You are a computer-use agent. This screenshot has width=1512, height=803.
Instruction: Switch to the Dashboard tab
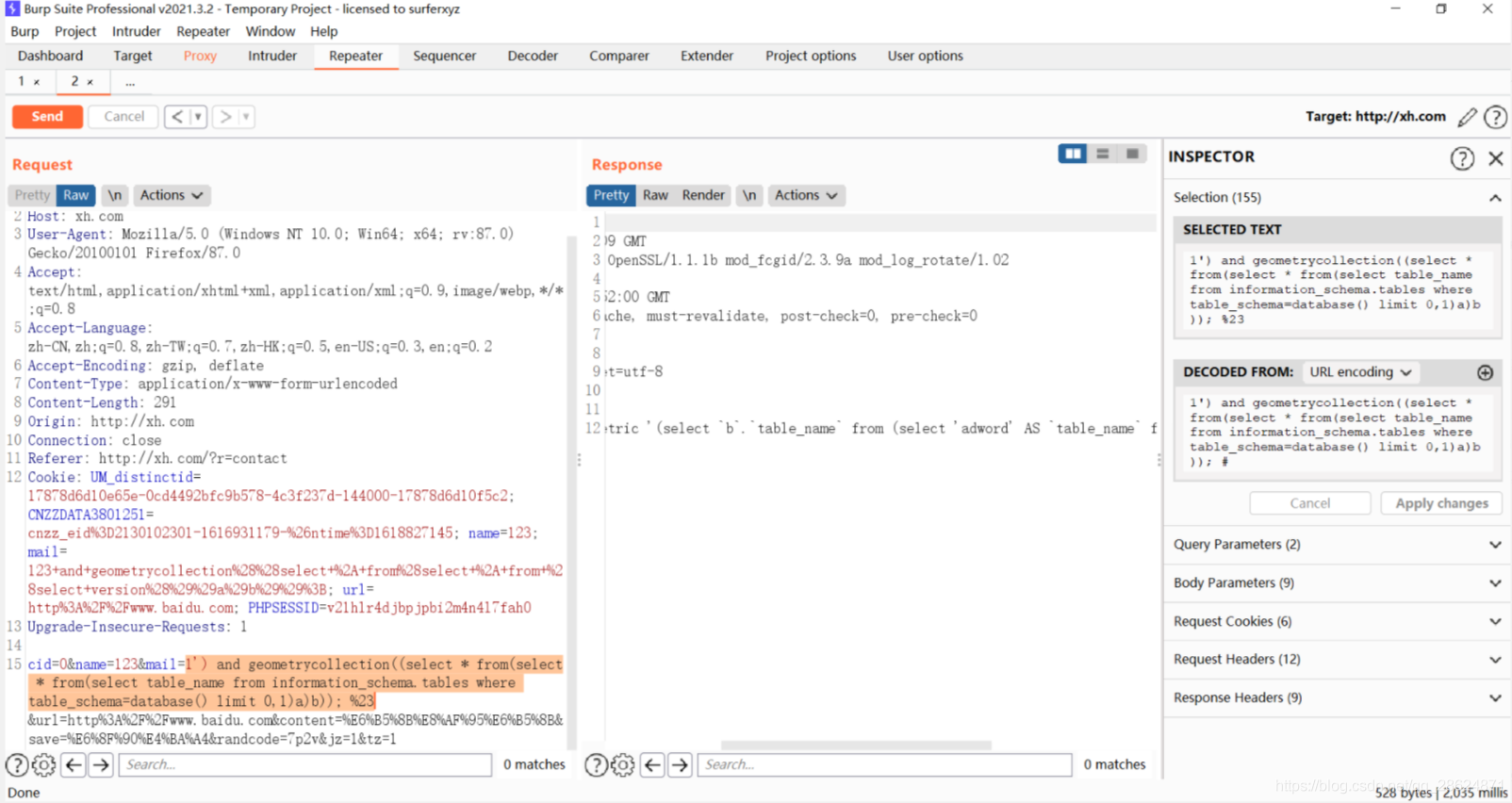[x=50, y=56]
